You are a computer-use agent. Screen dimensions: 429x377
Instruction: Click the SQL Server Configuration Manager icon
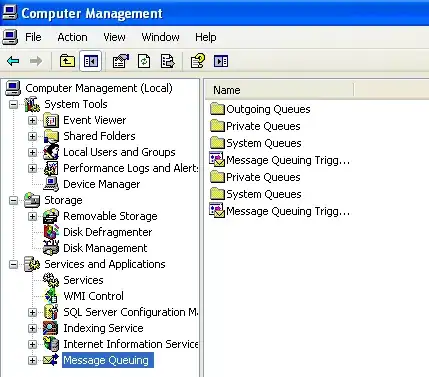point(51,312)
